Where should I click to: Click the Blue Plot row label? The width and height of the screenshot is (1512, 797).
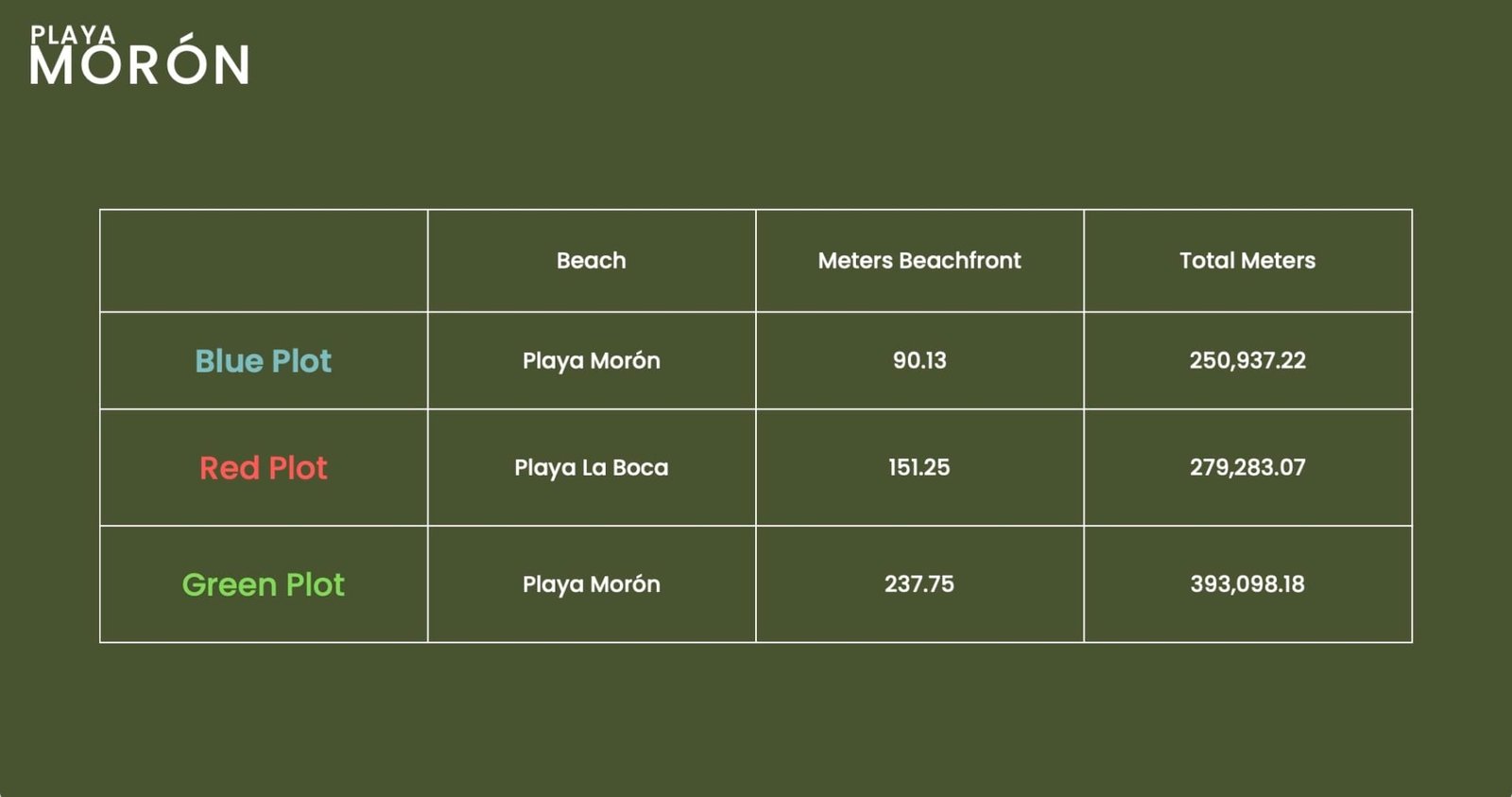pos(264,361)
